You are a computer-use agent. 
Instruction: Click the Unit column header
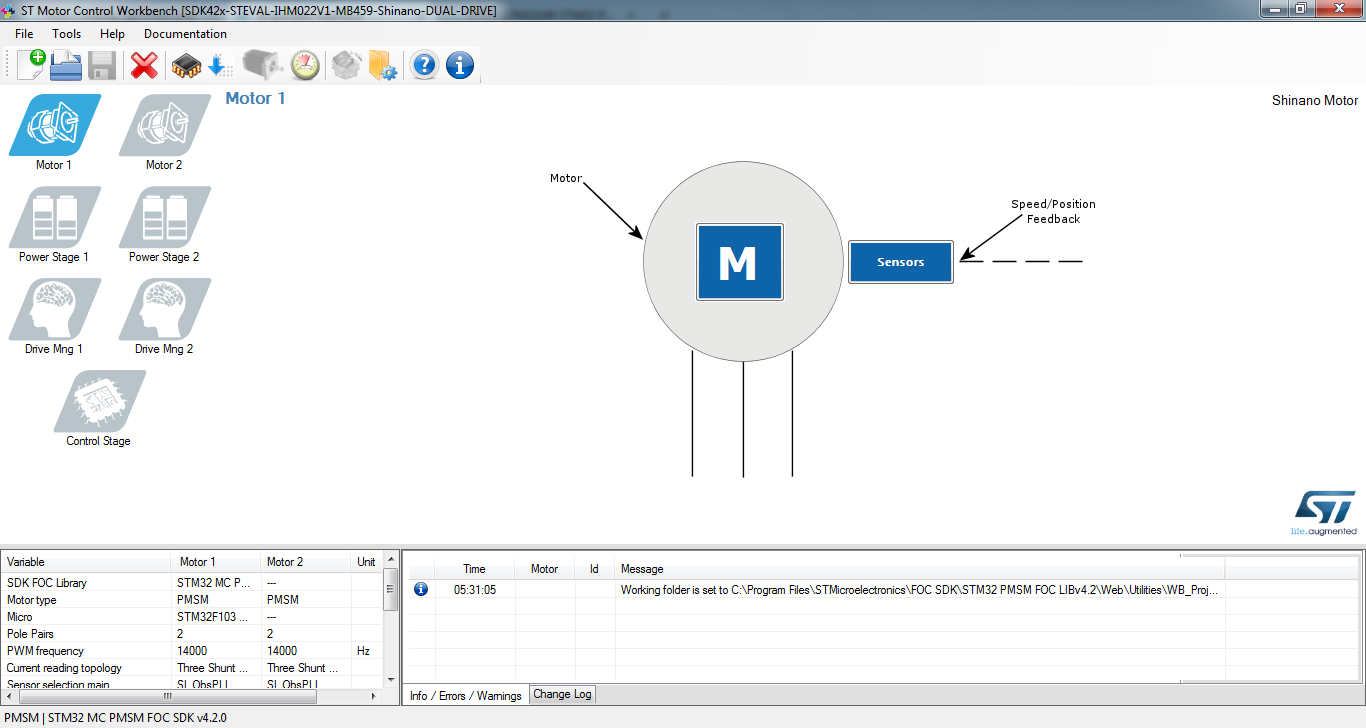pos(367,562)
